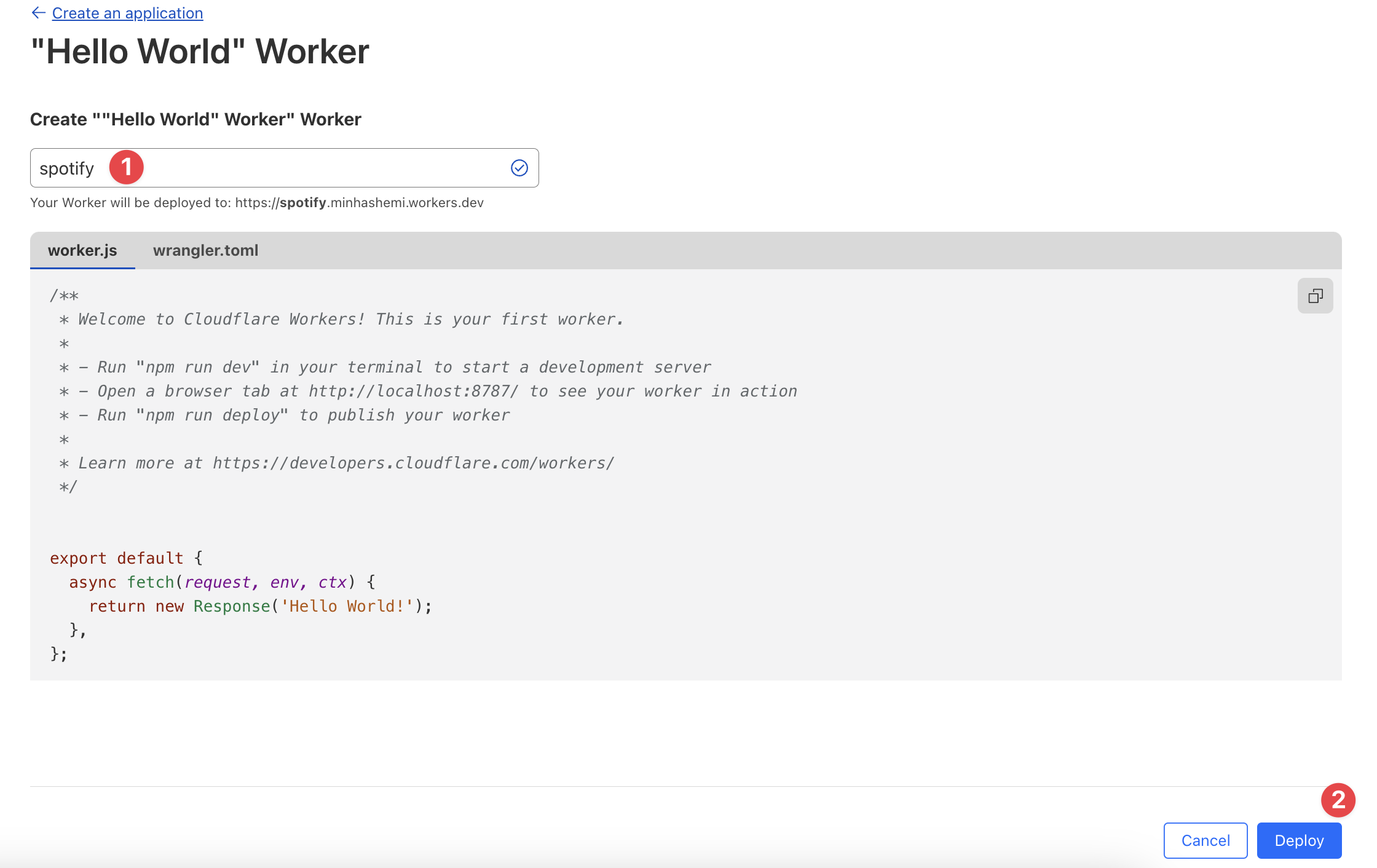This screenshot has height=868, width=1377.
Task: Switch to the wrangler.toml tab
Action: point(205,250)
